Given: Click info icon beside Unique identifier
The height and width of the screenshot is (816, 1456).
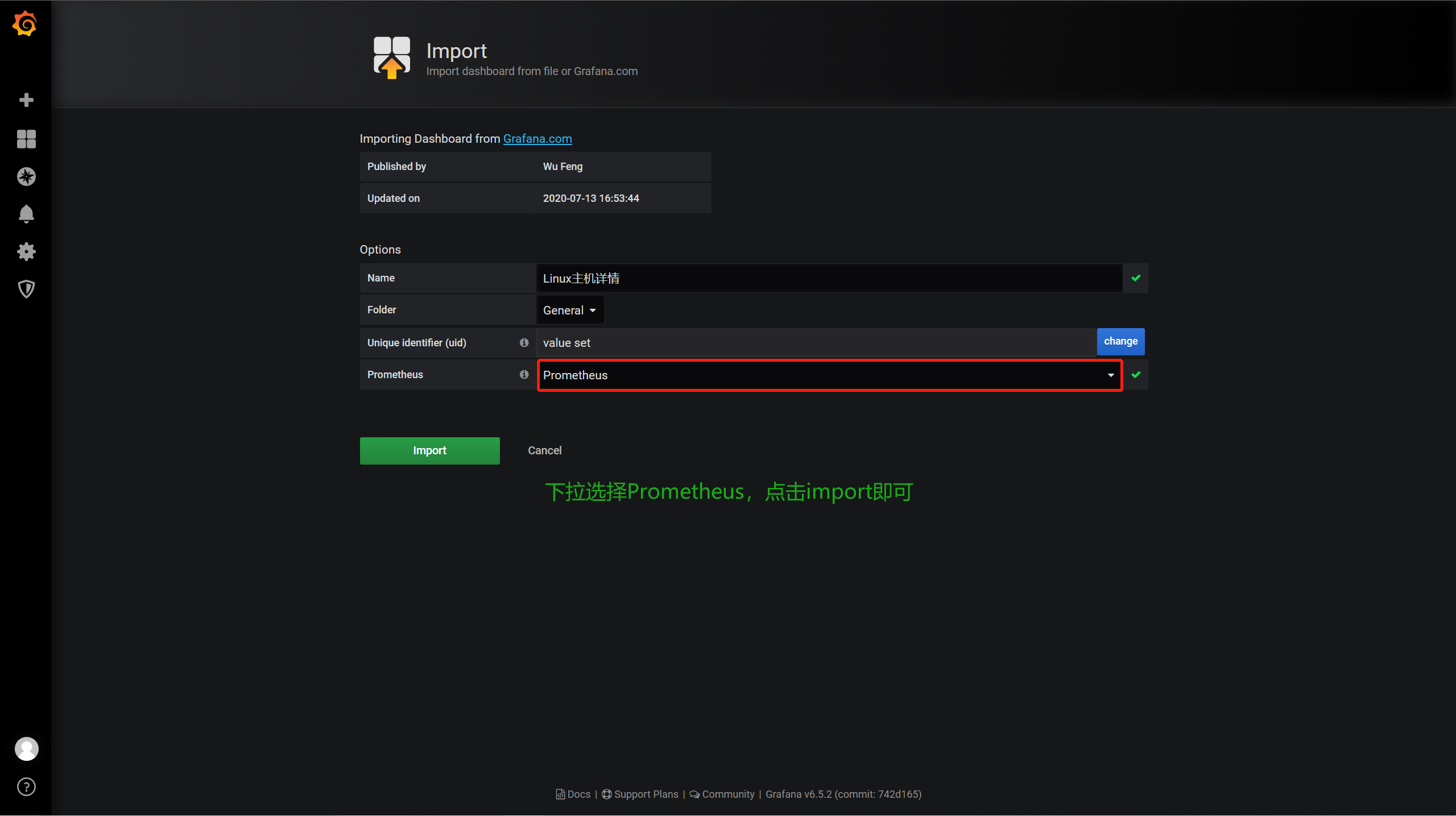Looking at the screenshot, I should pos(524,342).
